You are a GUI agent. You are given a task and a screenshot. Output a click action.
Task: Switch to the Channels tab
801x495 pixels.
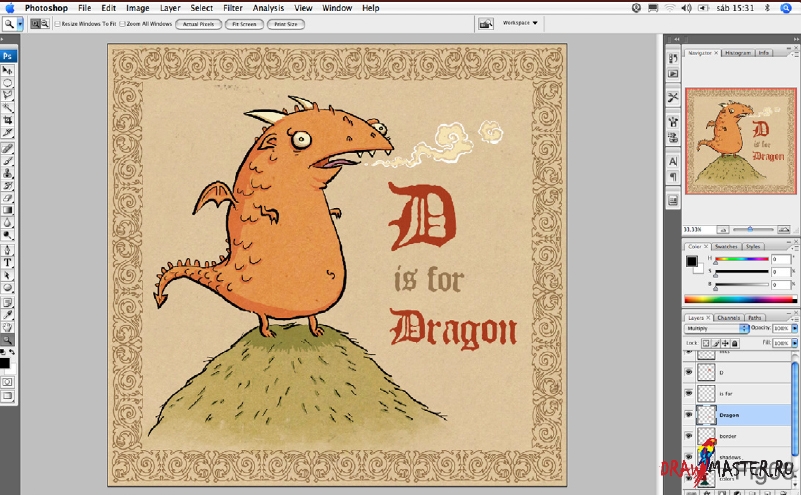click(x=728, y=318)
